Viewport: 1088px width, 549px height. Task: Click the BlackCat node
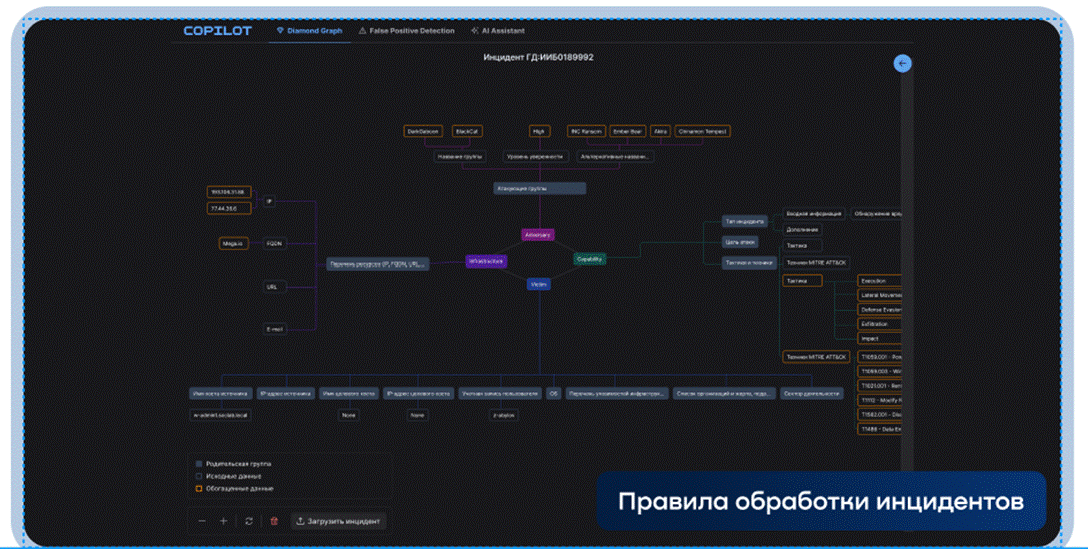click(x=467, y=131)
